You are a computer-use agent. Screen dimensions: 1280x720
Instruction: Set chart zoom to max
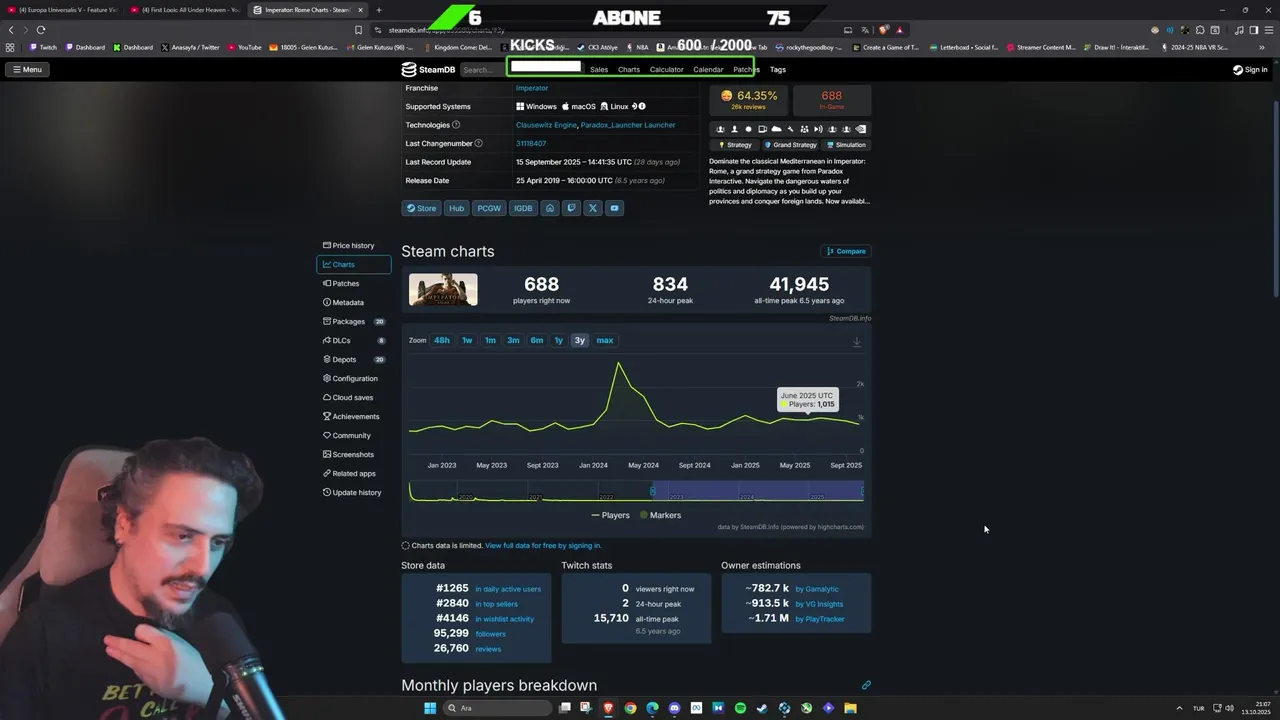click(x=605, y=340)
